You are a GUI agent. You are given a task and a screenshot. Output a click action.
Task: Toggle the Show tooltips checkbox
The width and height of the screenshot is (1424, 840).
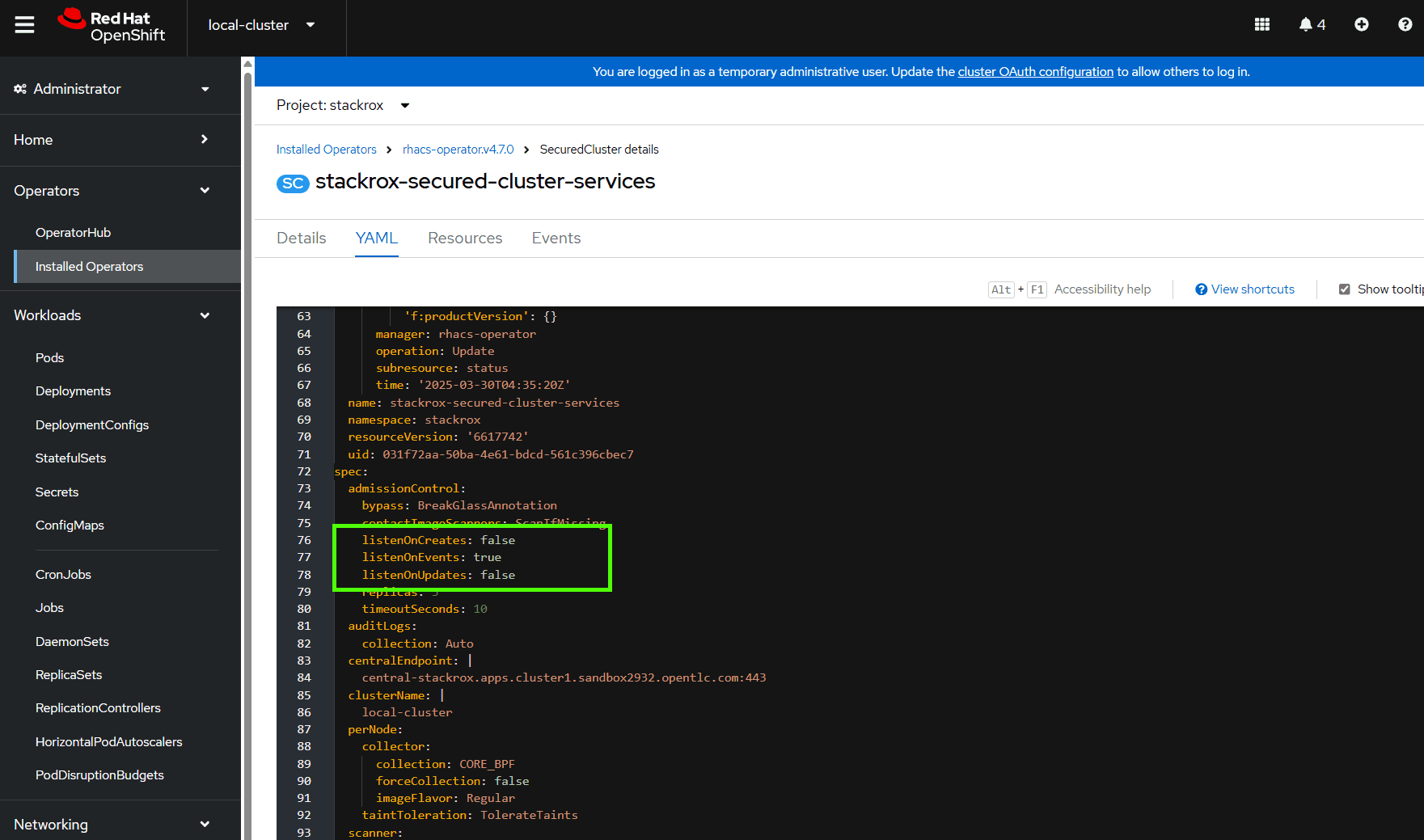1344,289
